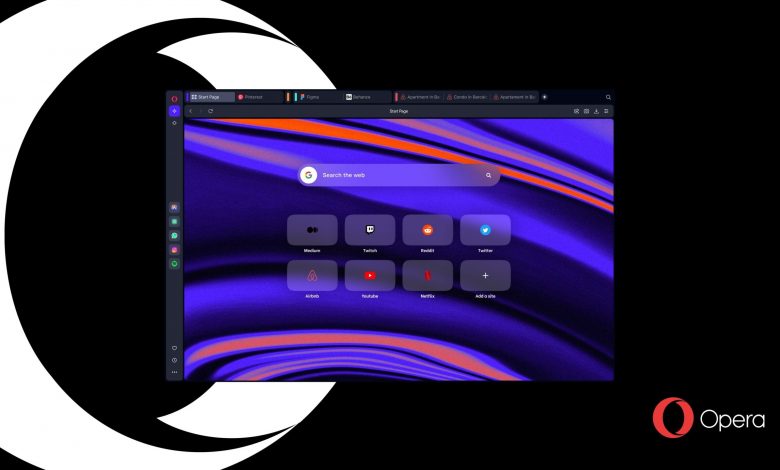The height and width of the screenshot is (470, 780).
Task: Open Instagram in the sidebar
Action: tap(174, 250)
